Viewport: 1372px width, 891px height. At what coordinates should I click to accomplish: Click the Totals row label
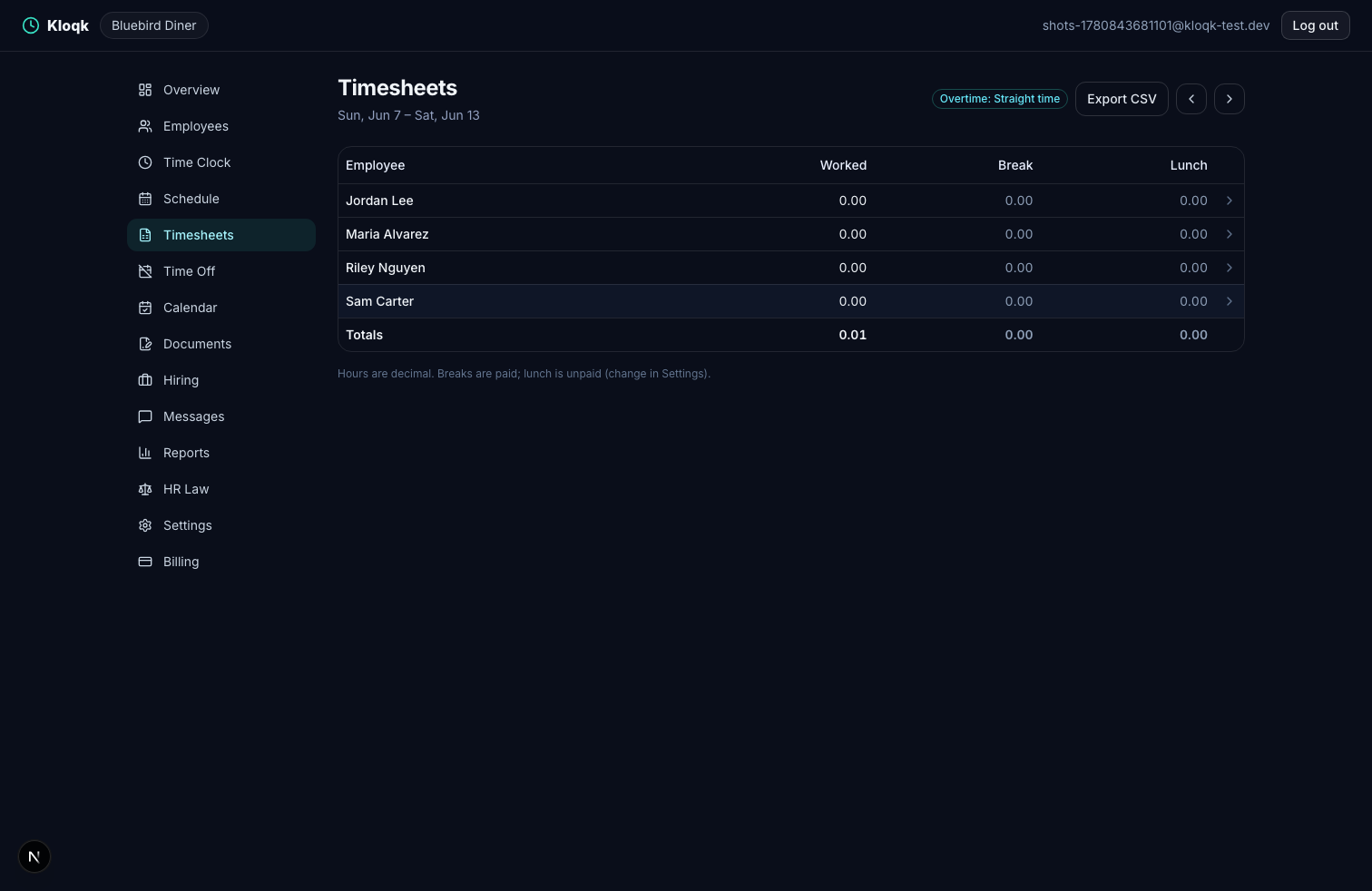point(365,335)
